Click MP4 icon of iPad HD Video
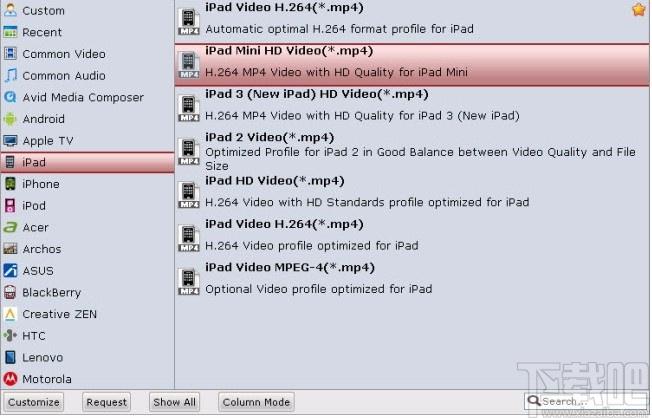Image resolution: width=652 pixels, height=418 pixels. coord(189,195)
